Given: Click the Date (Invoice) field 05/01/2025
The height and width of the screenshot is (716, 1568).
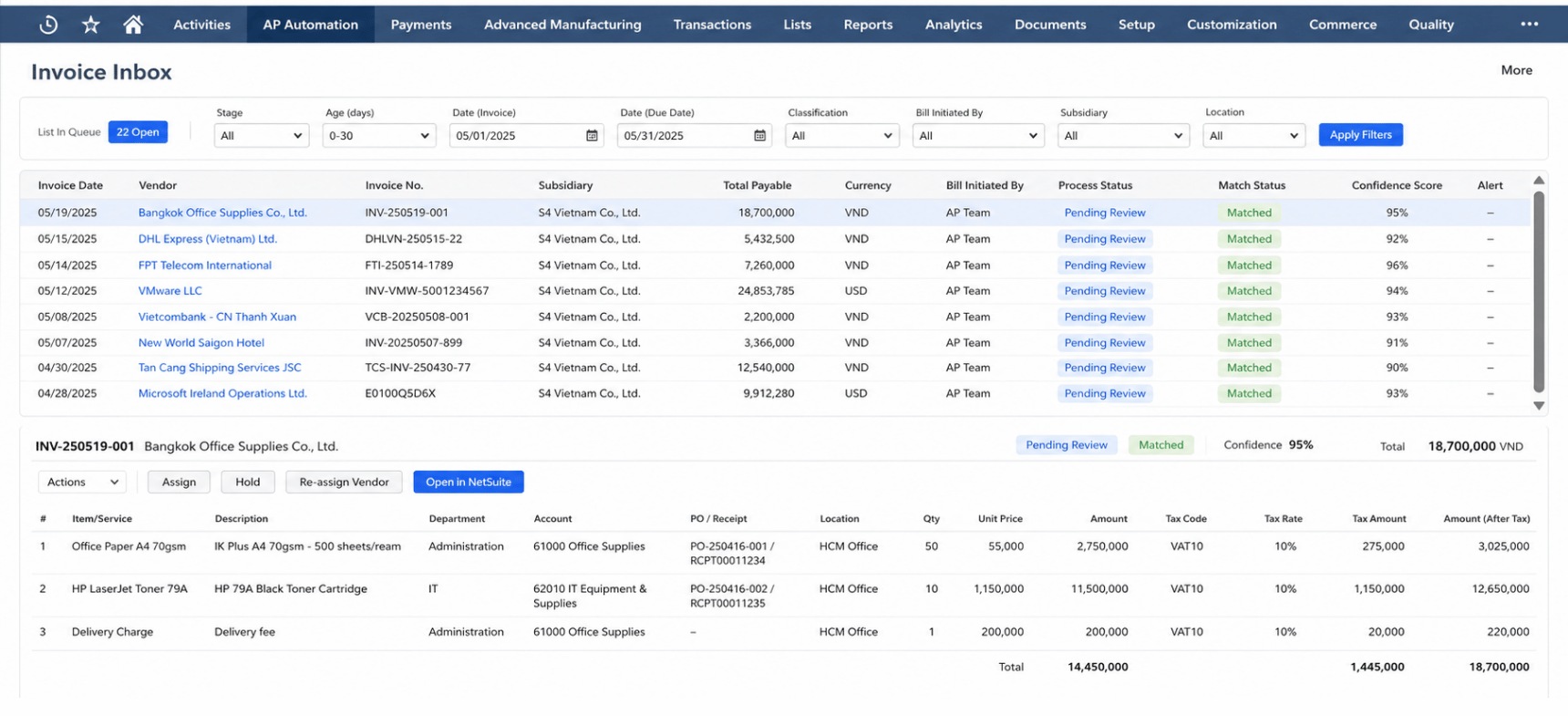Looking at the screenshot, I should tap(526, 136).
